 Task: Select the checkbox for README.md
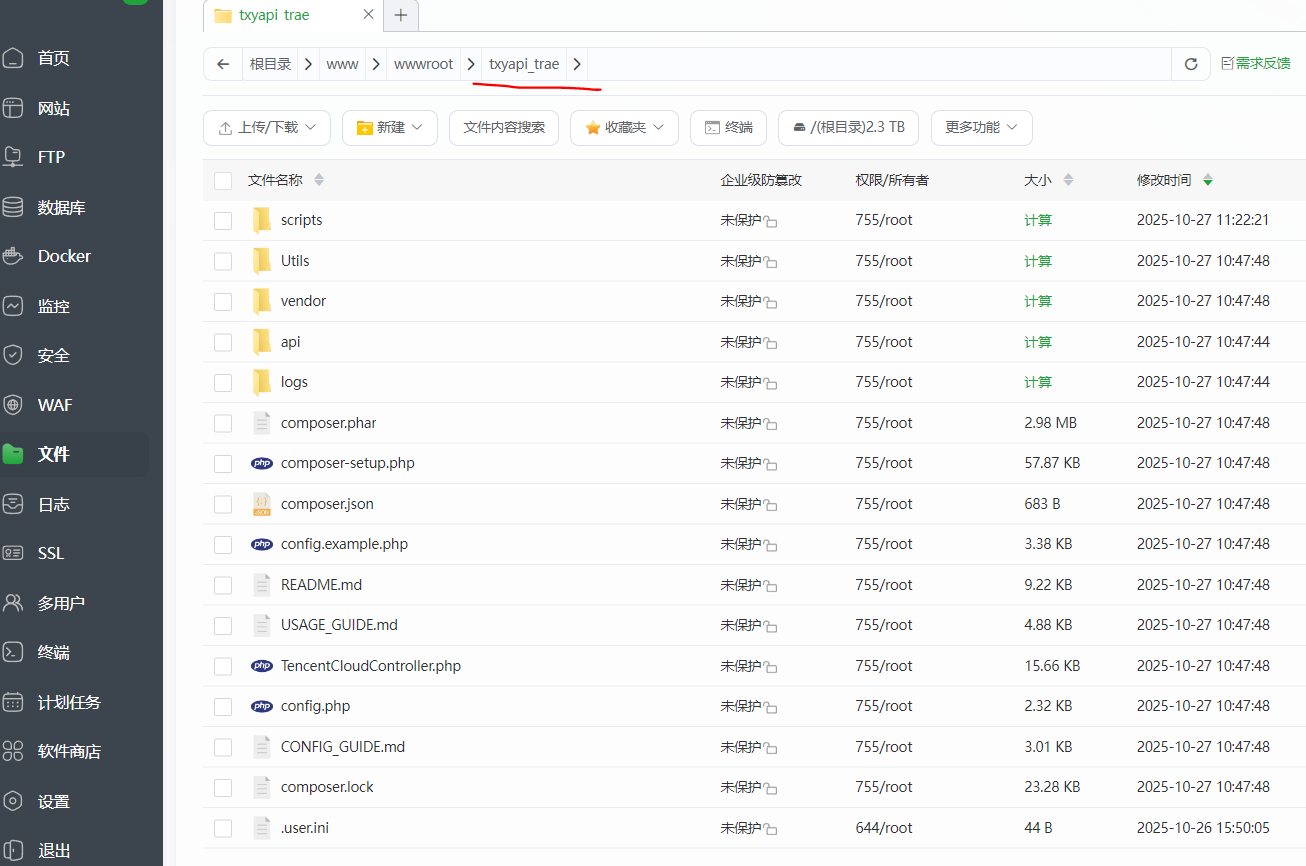click(223, 585)
